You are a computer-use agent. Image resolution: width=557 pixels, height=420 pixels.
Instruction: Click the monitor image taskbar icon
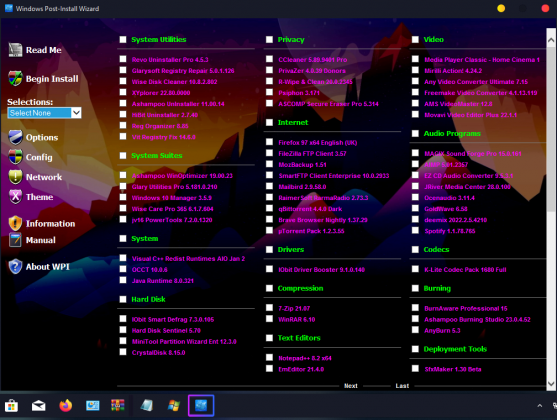(x=92, y=405)
